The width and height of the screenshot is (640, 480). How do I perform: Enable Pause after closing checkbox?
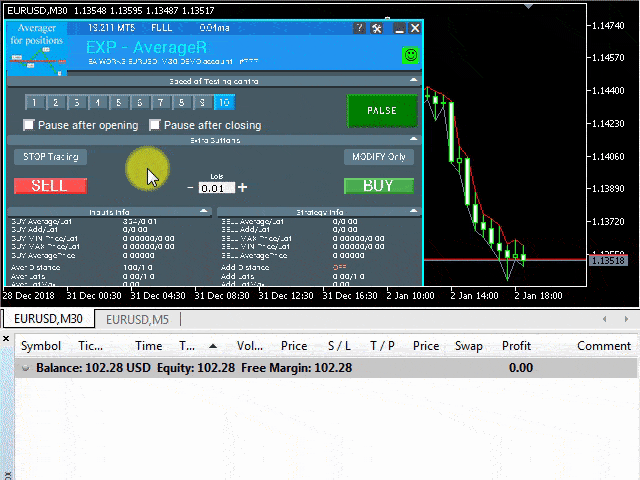(155, 125)
